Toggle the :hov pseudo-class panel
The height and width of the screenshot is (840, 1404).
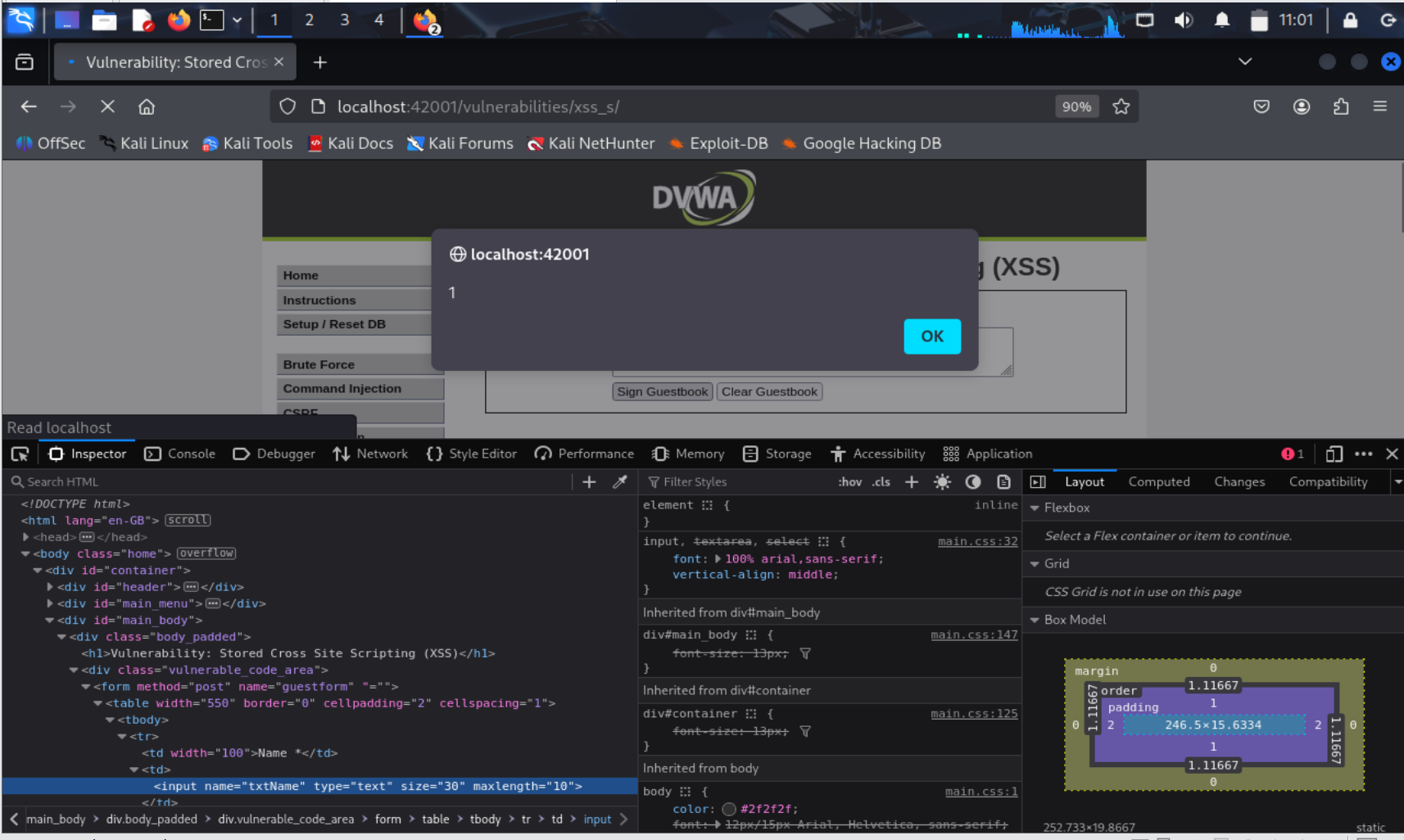click(849, 482)
